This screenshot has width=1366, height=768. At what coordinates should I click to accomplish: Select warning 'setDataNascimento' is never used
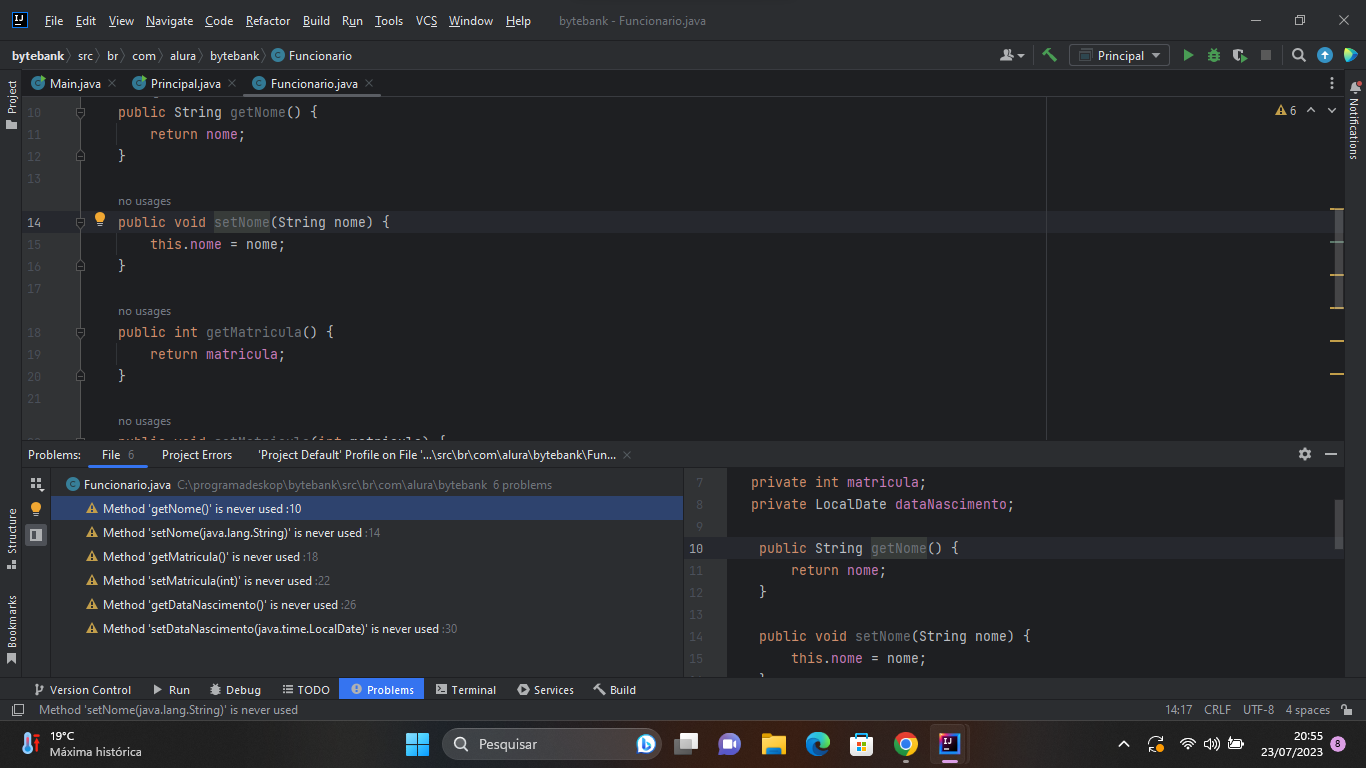[367, 629]
